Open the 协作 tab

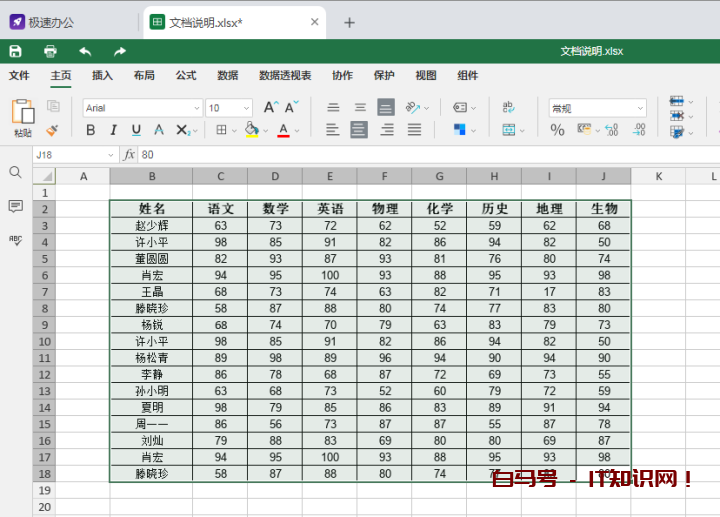tap(343, 75)
